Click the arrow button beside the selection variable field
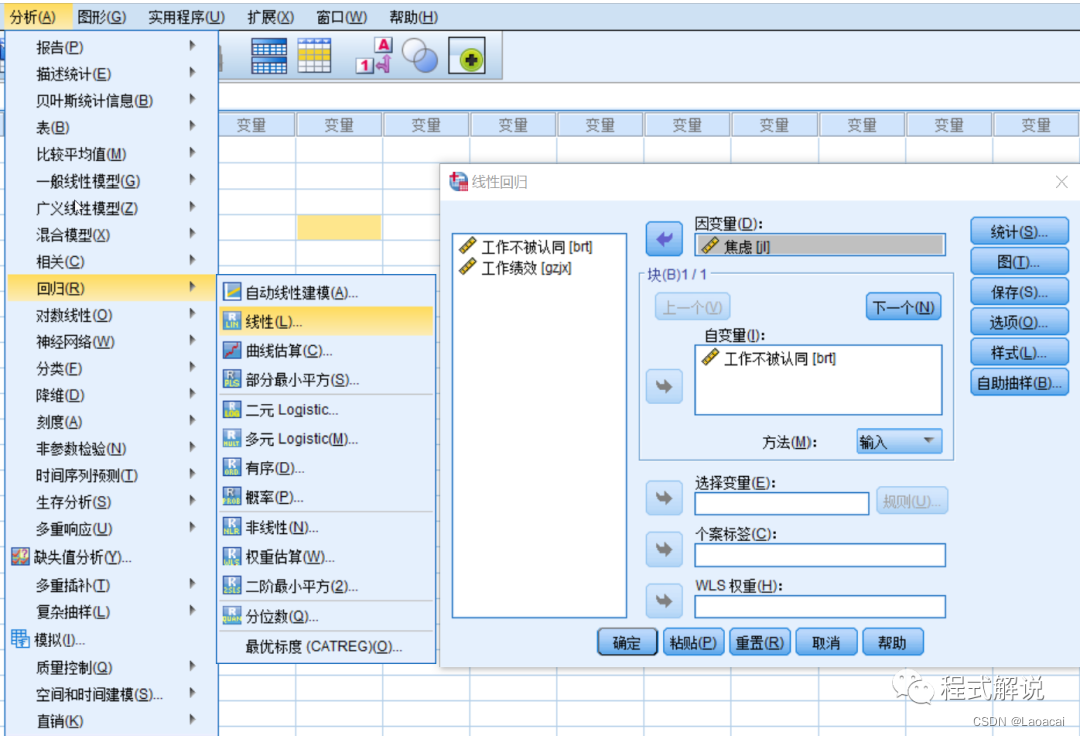The image size is (1080, 736). (x=664, y=498)
